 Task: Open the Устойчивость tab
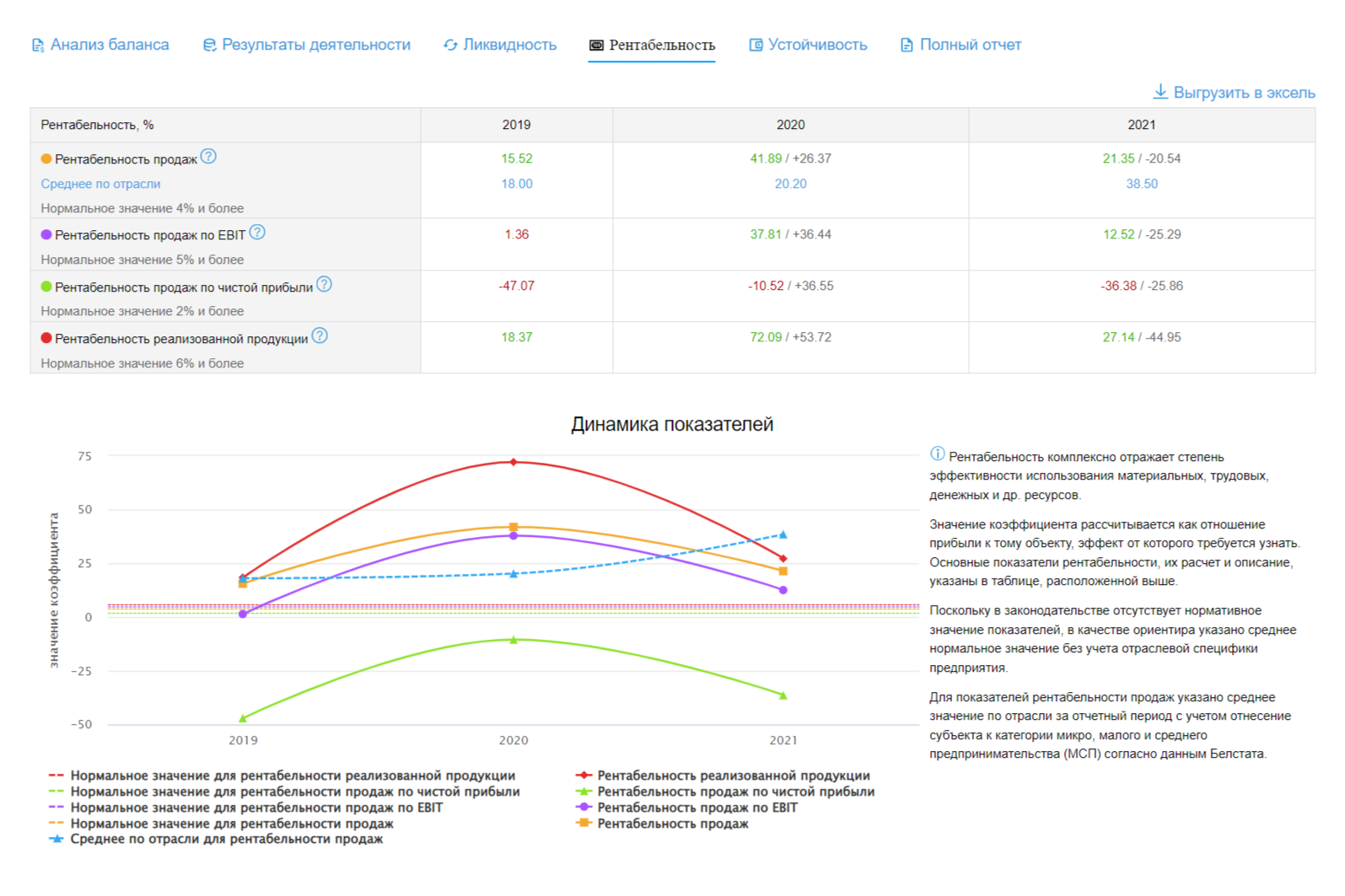coord(816,46)
